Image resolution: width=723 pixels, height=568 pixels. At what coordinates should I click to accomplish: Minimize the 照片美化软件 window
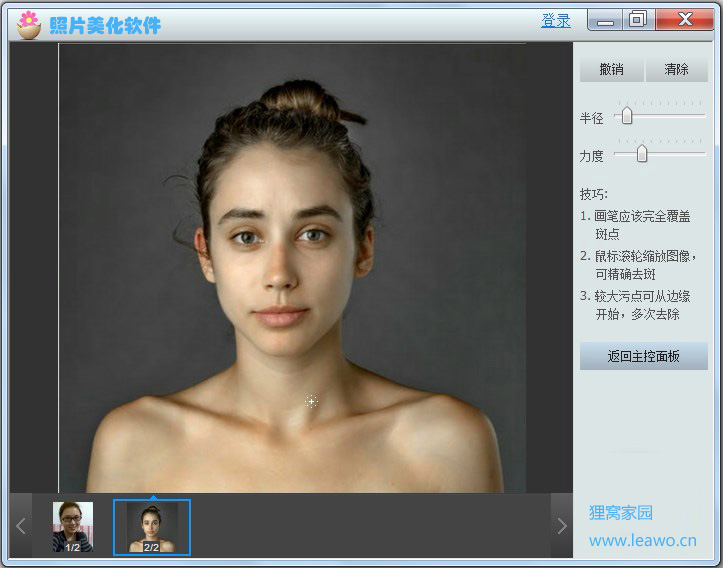[x=605, y=20]
